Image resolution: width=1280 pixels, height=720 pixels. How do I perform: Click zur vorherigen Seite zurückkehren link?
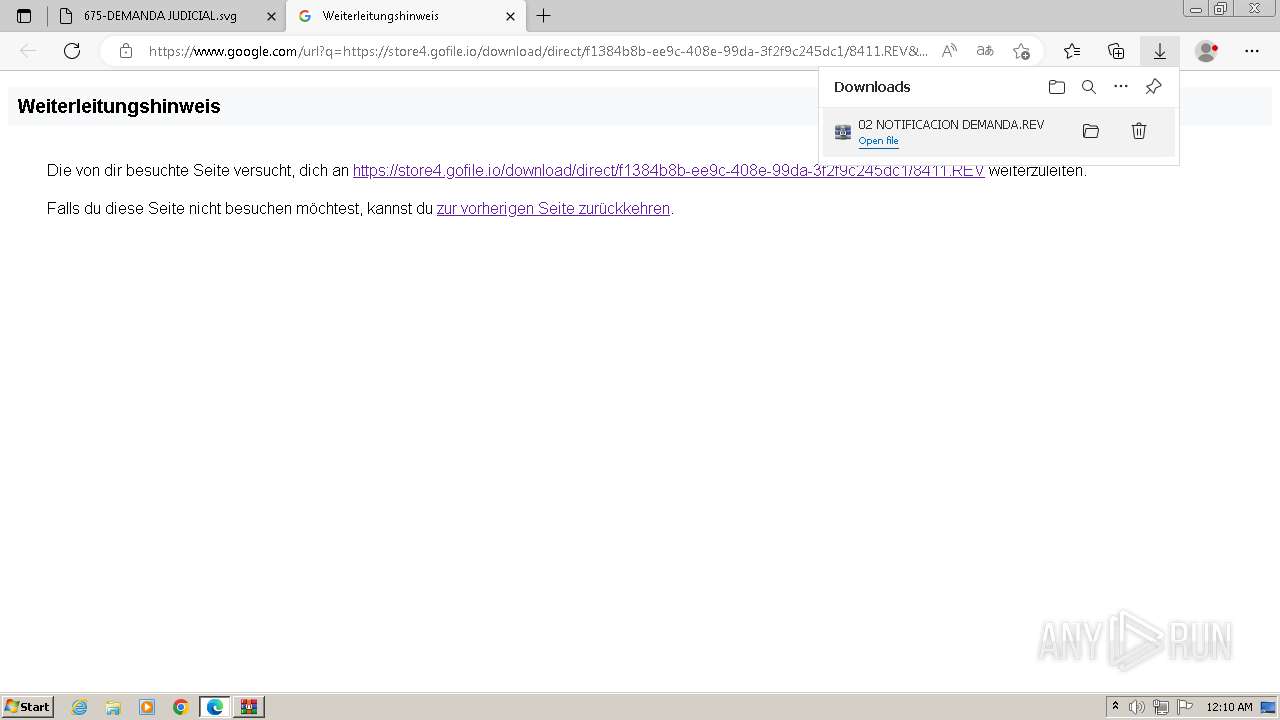coord(553,208)
